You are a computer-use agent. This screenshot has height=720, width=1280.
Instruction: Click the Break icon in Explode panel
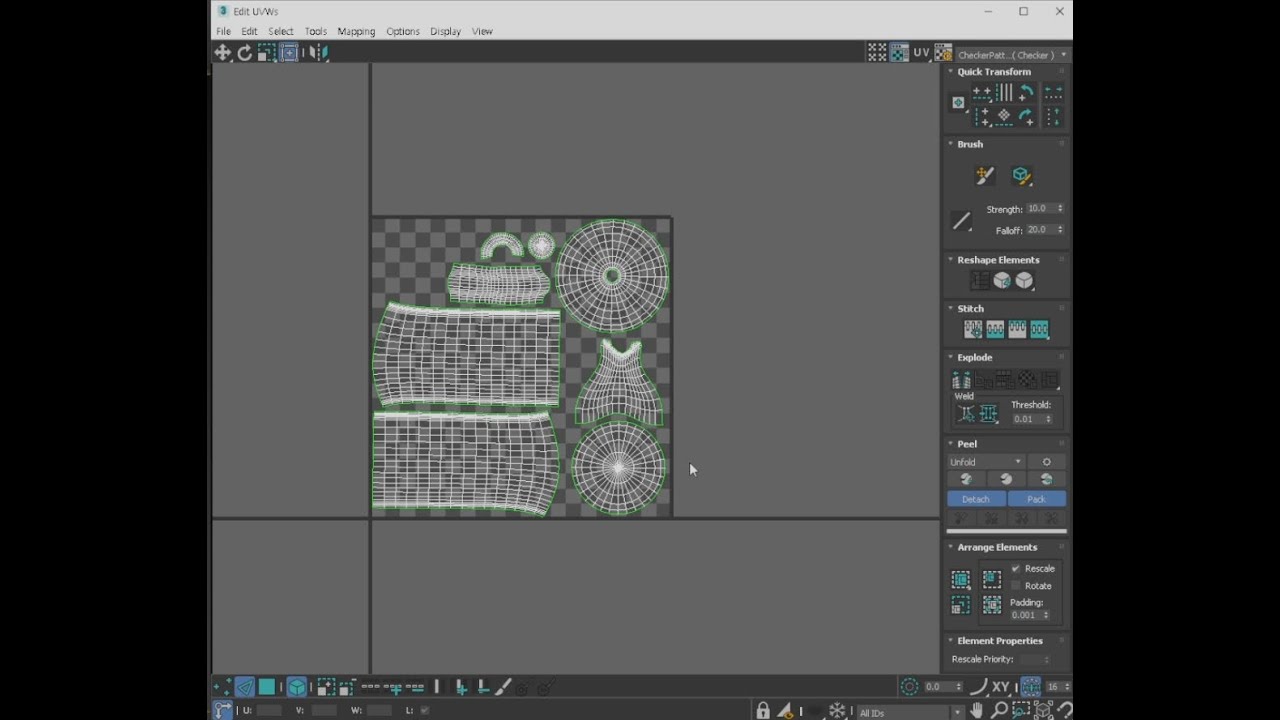click(x=961, y=380)
